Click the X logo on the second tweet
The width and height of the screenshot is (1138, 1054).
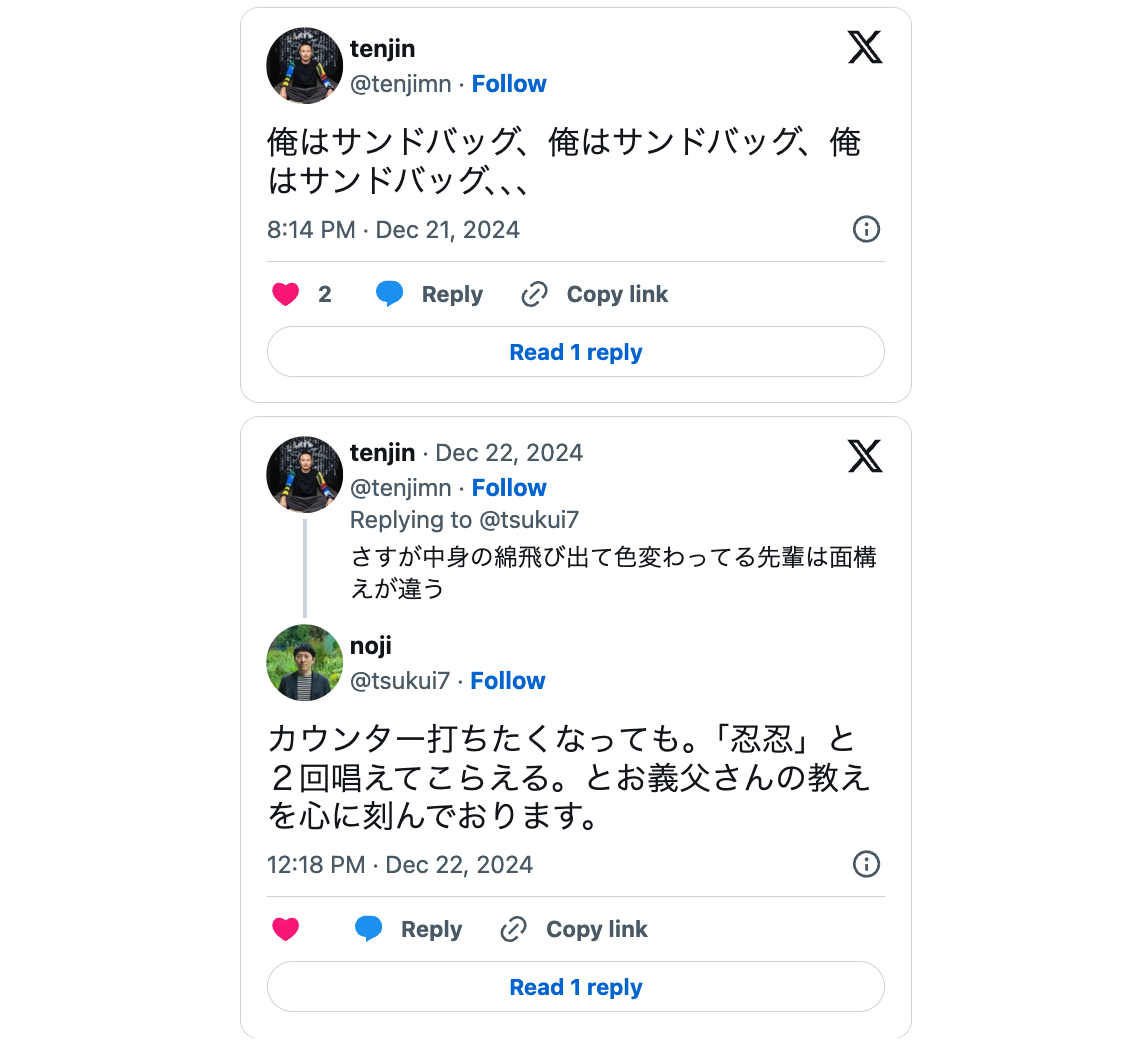(865, 456)
